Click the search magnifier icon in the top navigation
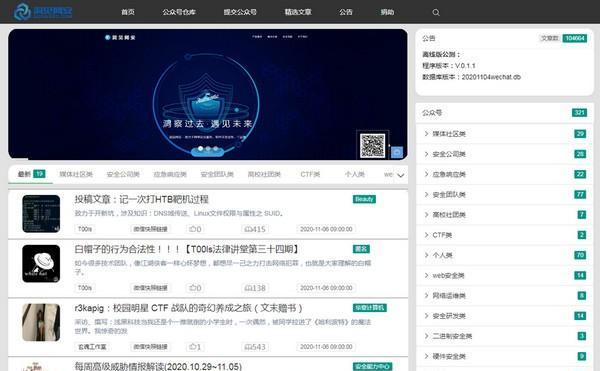Screen dimensions: 600x371 (436, 12)
